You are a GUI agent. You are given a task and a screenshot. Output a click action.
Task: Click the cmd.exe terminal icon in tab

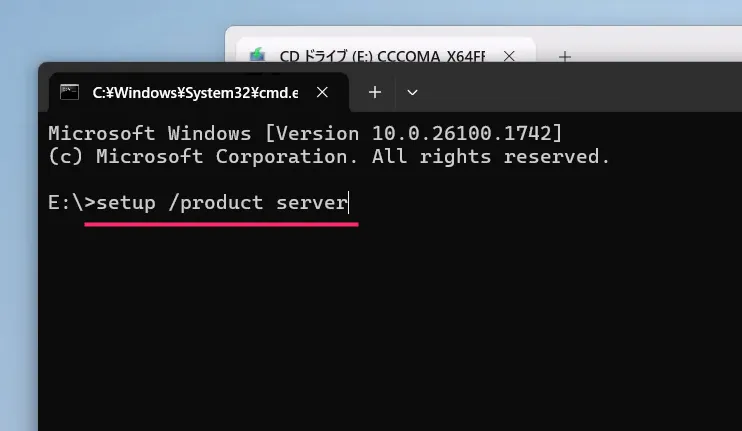click(x=69, y=92)
